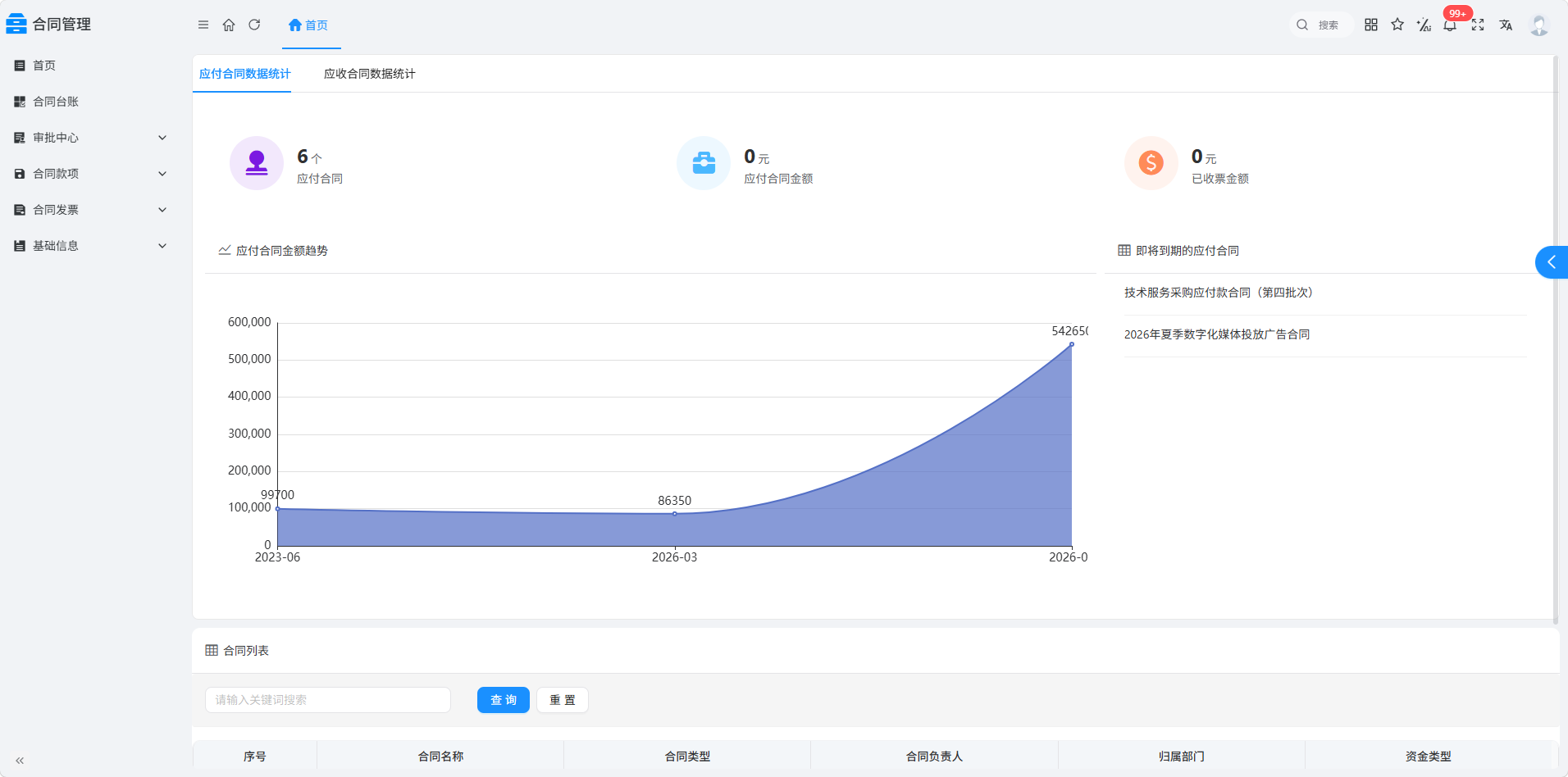
Task: Click the font size adjust icon
Action: [1424, 25]
